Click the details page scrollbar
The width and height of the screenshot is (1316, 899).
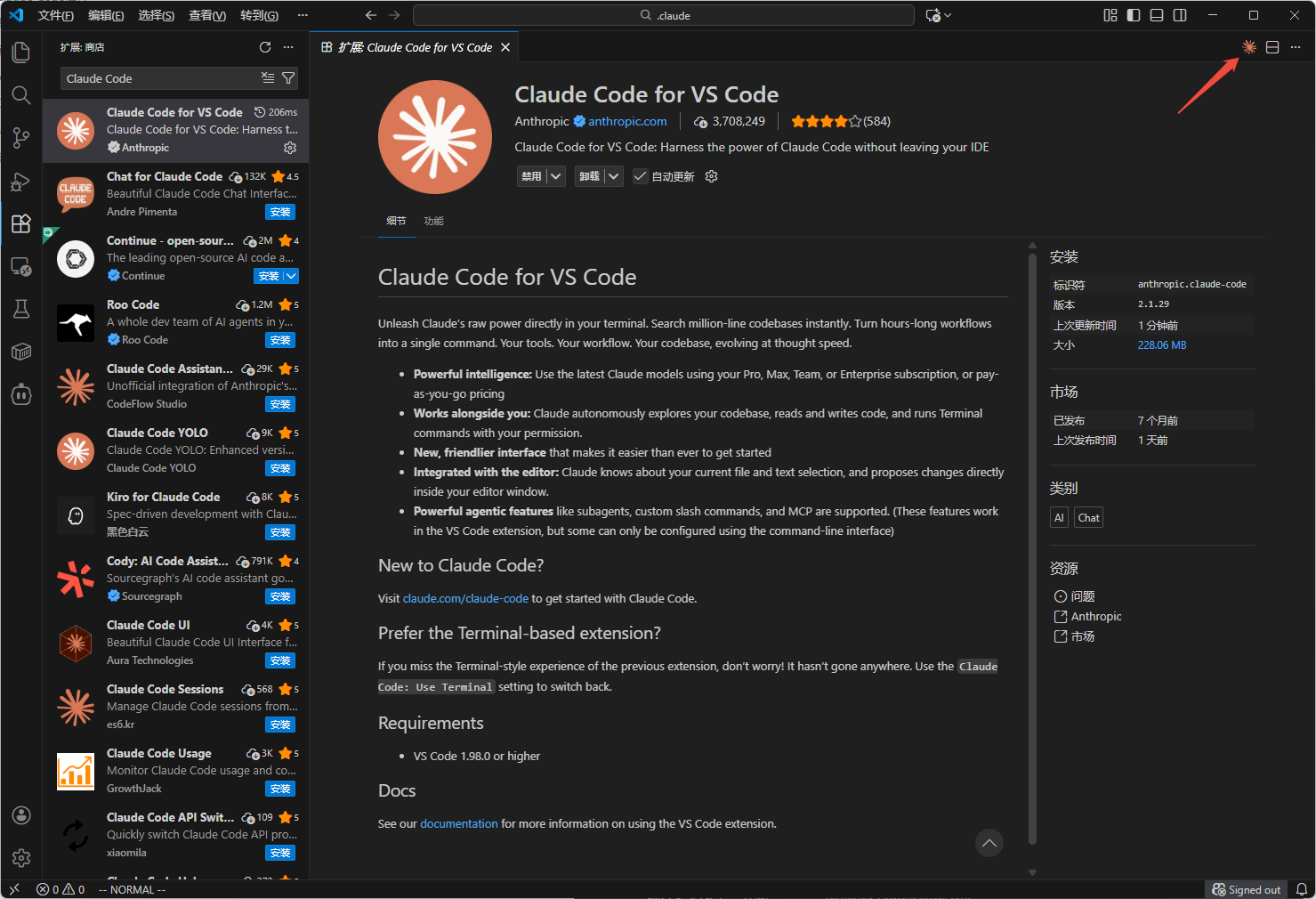point(1032,547)
